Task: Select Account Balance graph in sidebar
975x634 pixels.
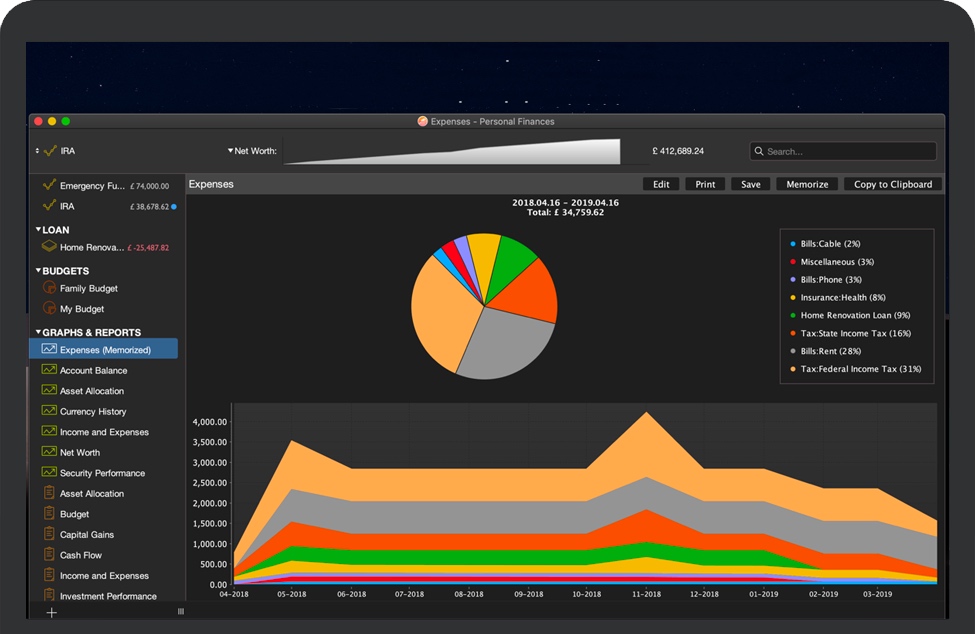Action: 93,370
